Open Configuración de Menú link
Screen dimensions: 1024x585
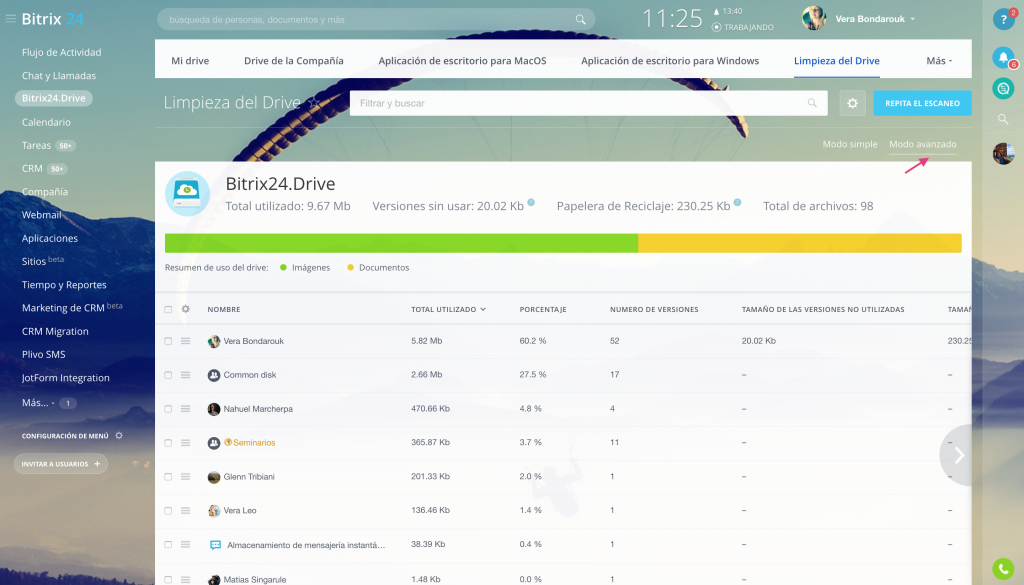tap(65, 435)
